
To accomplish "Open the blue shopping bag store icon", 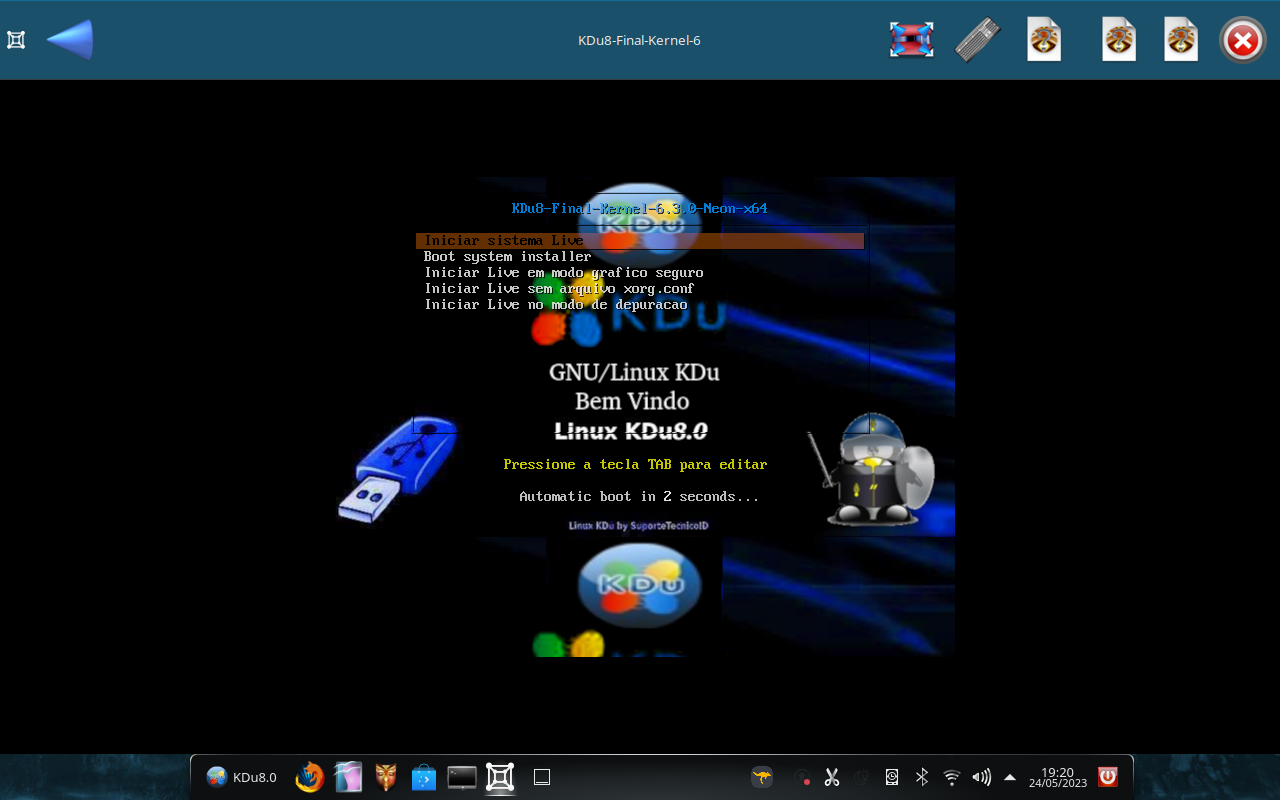I will (424, 777).
